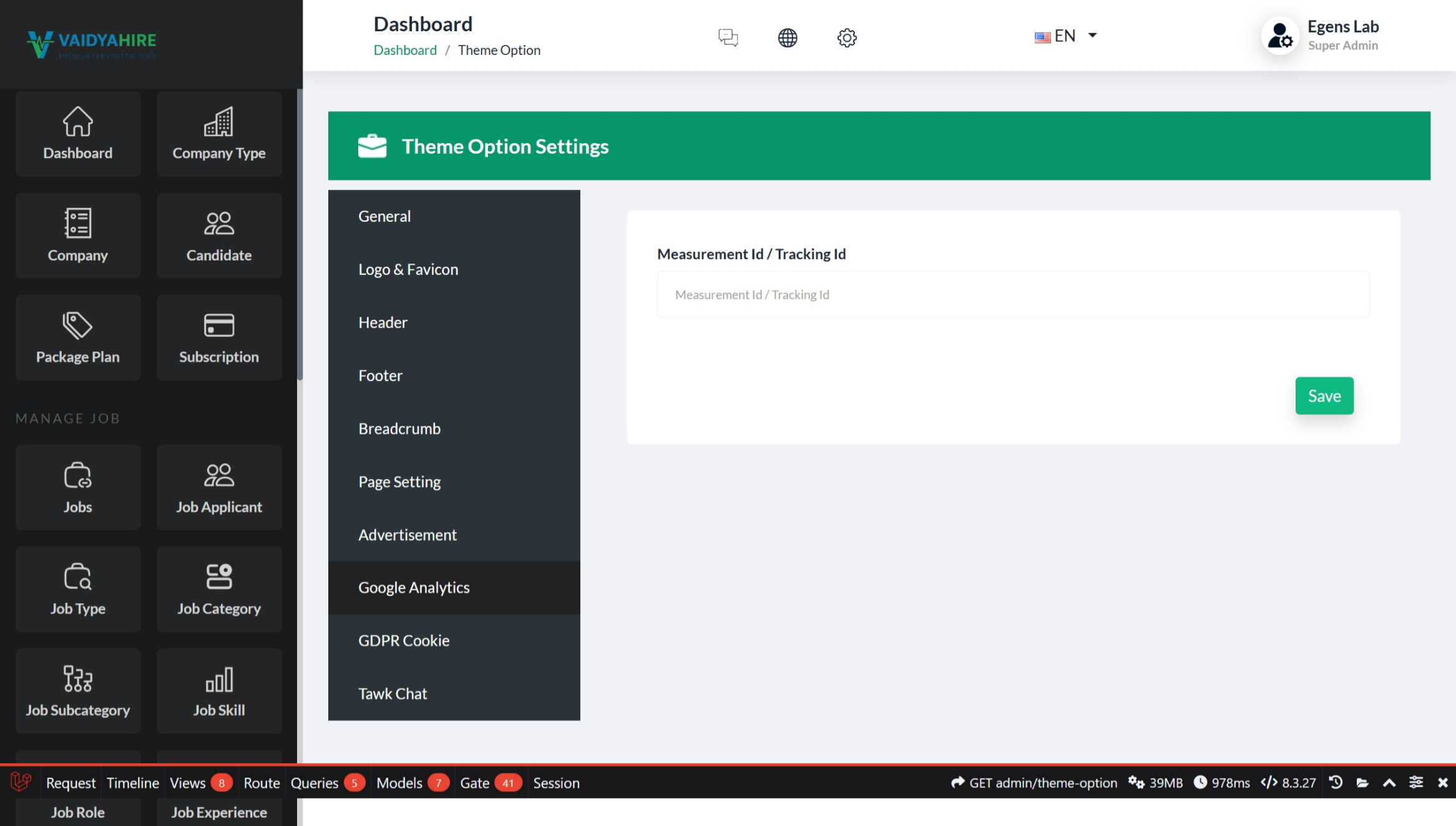Expand the EN language dropdown
This screenshot has height=826, width=1456.
tap(1066, 36)
